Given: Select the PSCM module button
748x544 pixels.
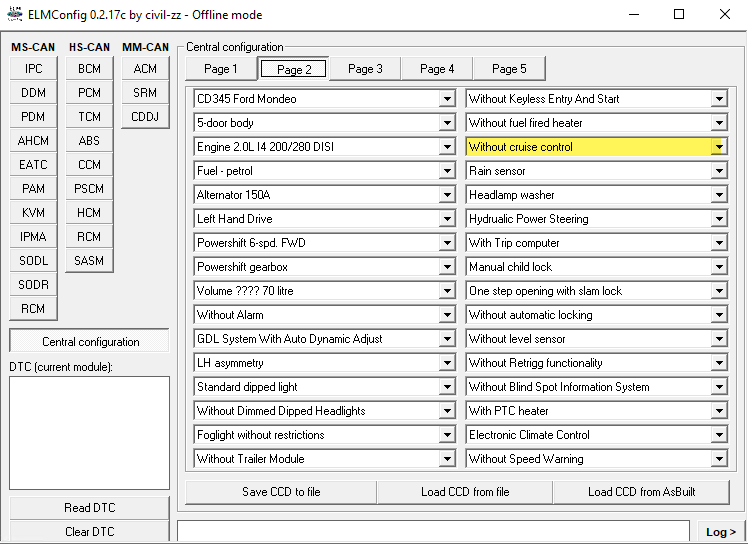Looking at the screenshot, I should tap(89, 189).
